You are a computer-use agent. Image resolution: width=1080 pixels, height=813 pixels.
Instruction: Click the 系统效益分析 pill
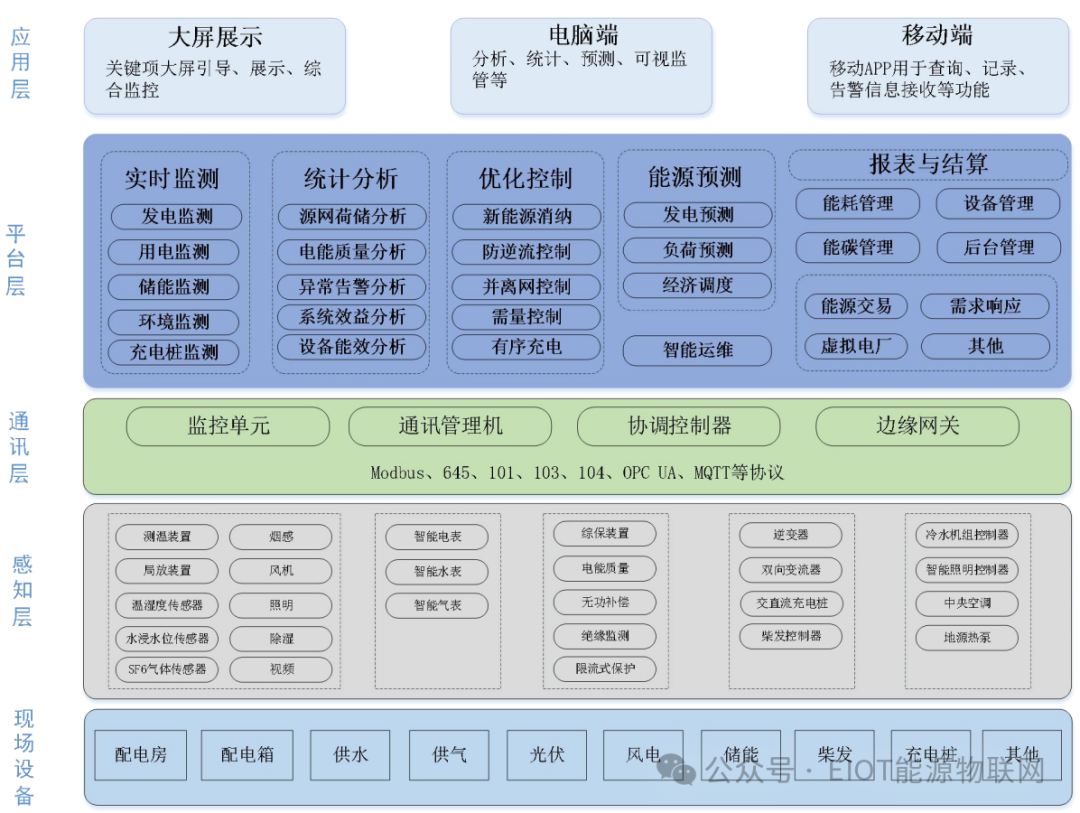pyautogui.click(x=352, y=317)
